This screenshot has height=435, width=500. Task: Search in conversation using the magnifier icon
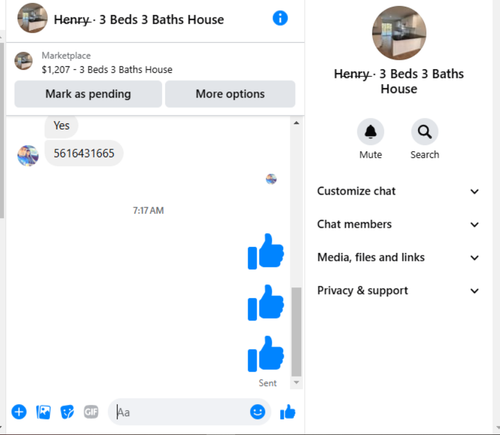pos(424,132)
